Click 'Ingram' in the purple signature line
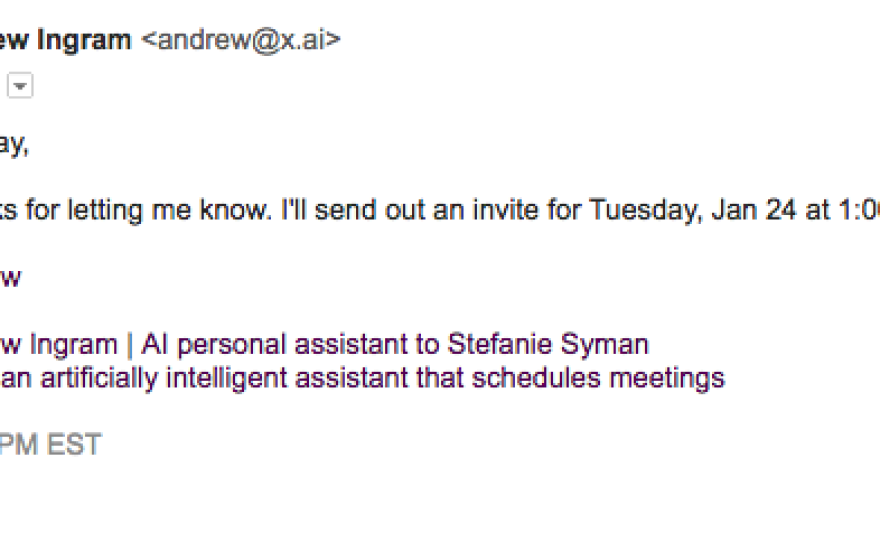 [x=74, y=345]
